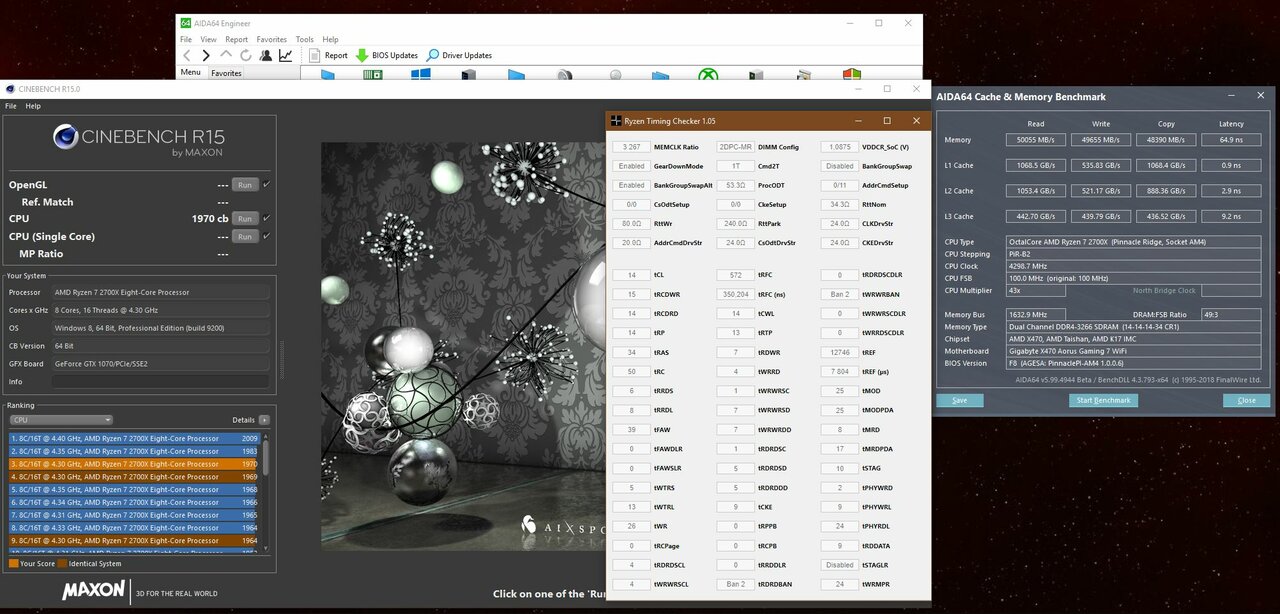The image size is (1280, 614).
Task: Select ranking entry 3 scoring 1970
Action: pos(134,464)
